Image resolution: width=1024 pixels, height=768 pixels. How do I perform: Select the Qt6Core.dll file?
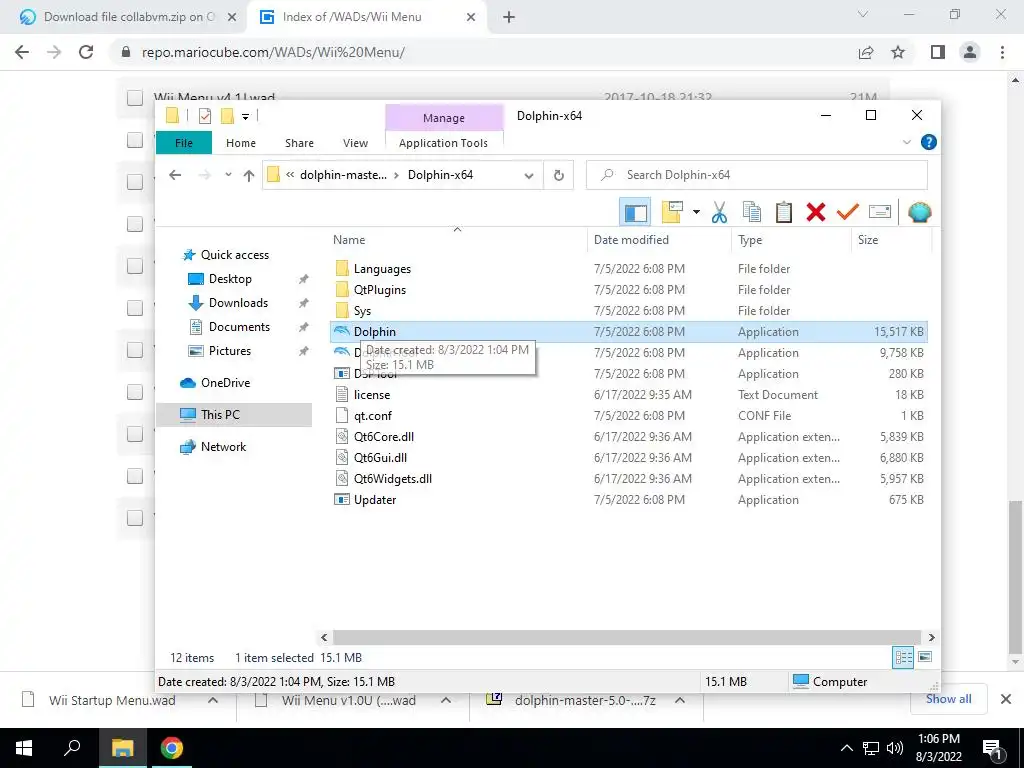click(x=383, y=437)
